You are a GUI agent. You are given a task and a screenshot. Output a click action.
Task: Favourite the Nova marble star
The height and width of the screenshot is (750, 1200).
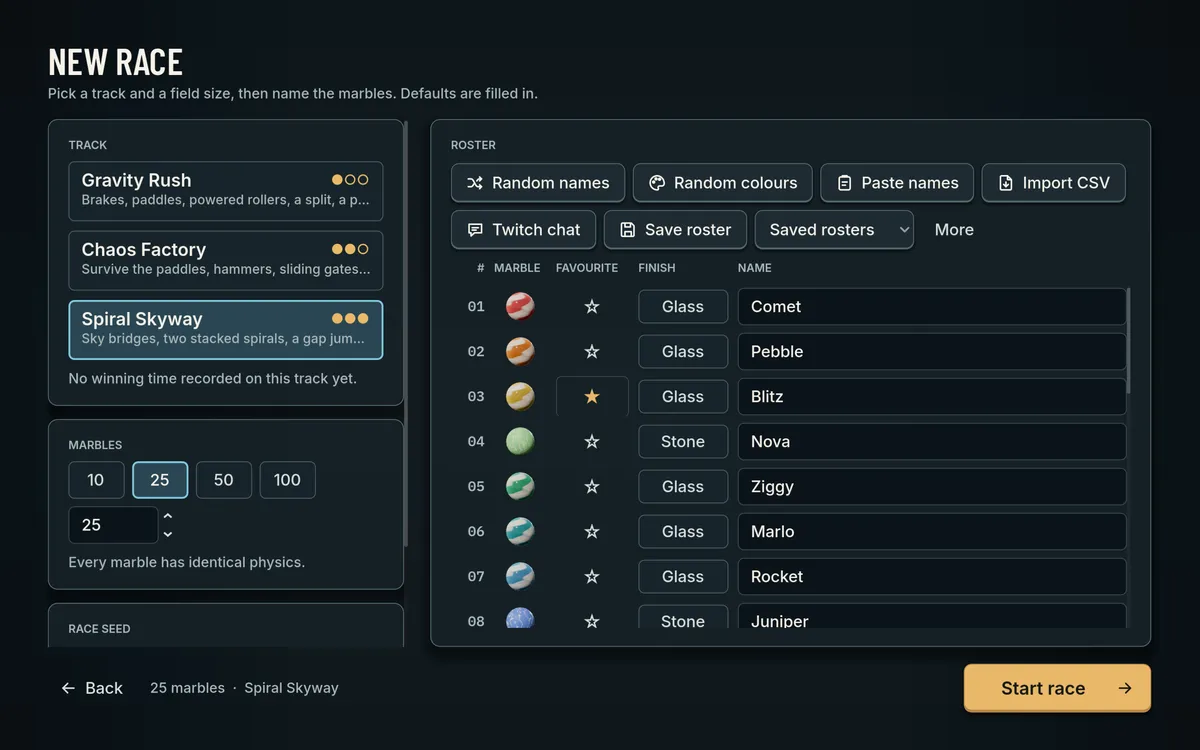592,442
